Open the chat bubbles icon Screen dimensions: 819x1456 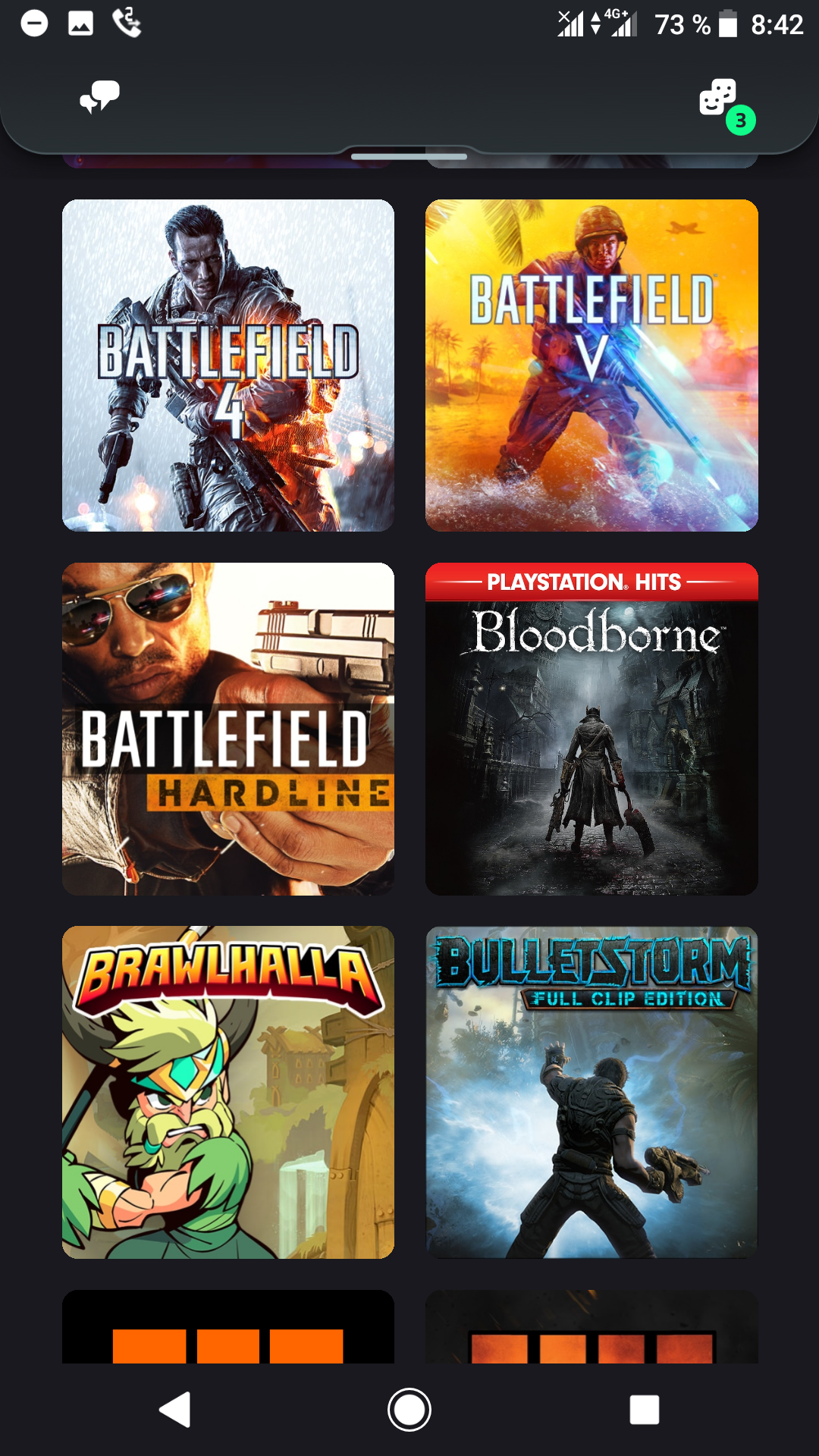tap(100, 98)
